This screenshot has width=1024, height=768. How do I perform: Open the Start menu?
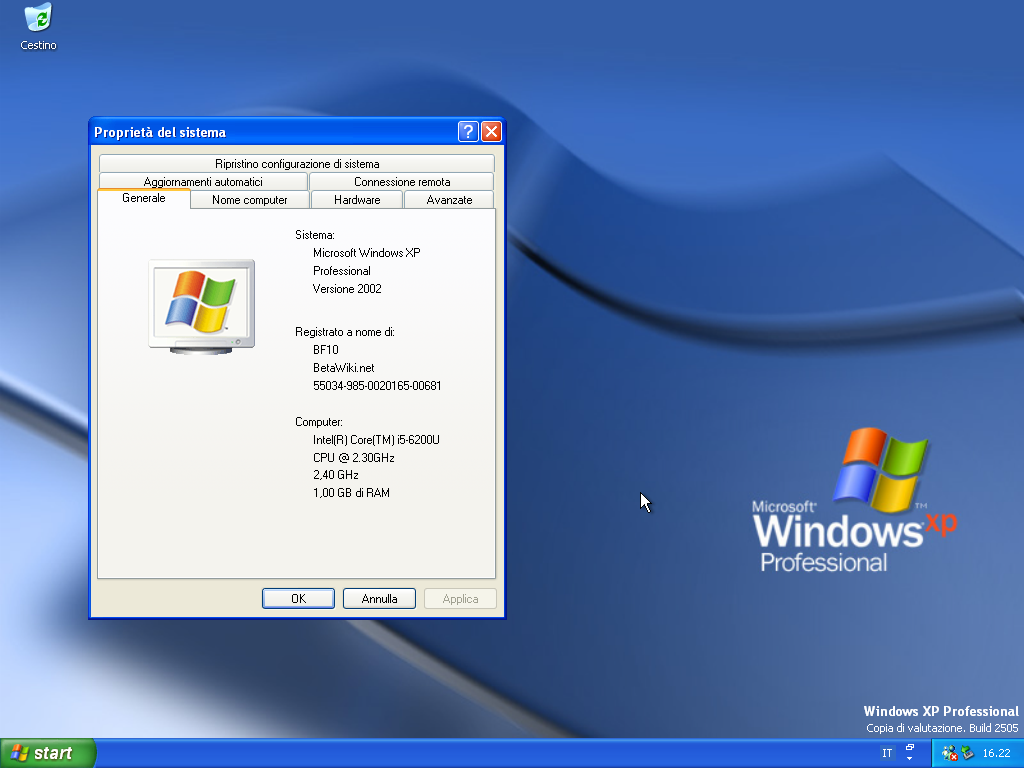click(48, 753)
